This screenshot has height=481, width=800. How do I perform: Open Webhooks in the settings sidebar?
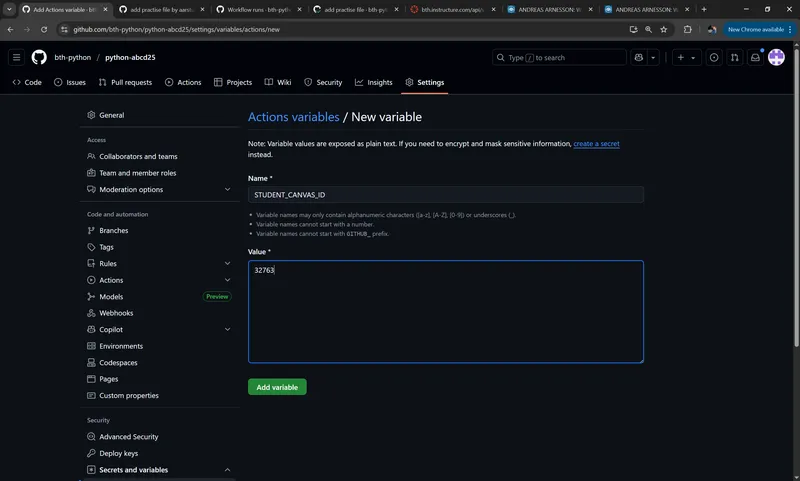tap(116, 313)
